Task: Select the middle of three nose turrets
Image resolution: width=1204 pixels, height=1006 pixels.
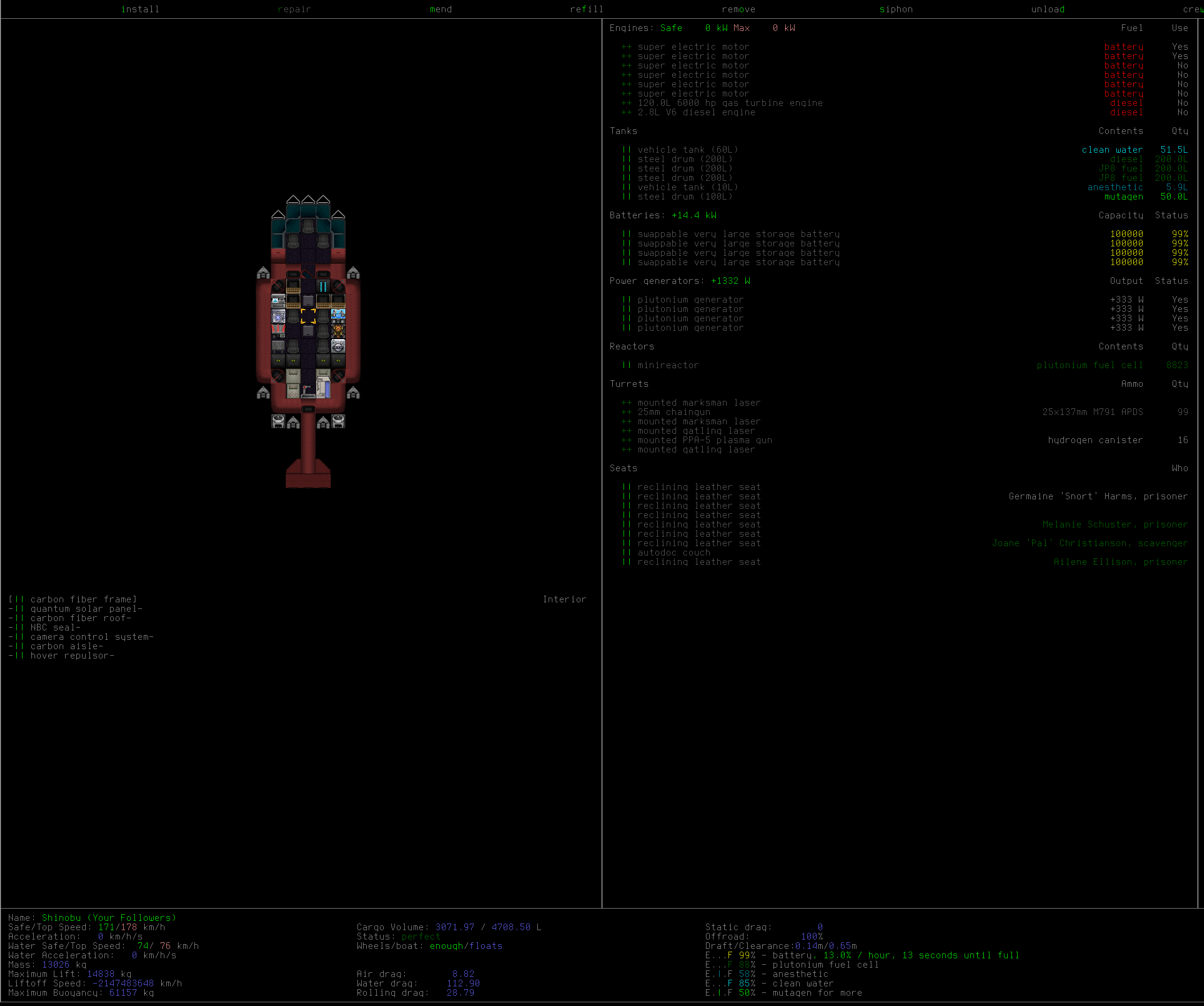Action: [x=308, y=199]
